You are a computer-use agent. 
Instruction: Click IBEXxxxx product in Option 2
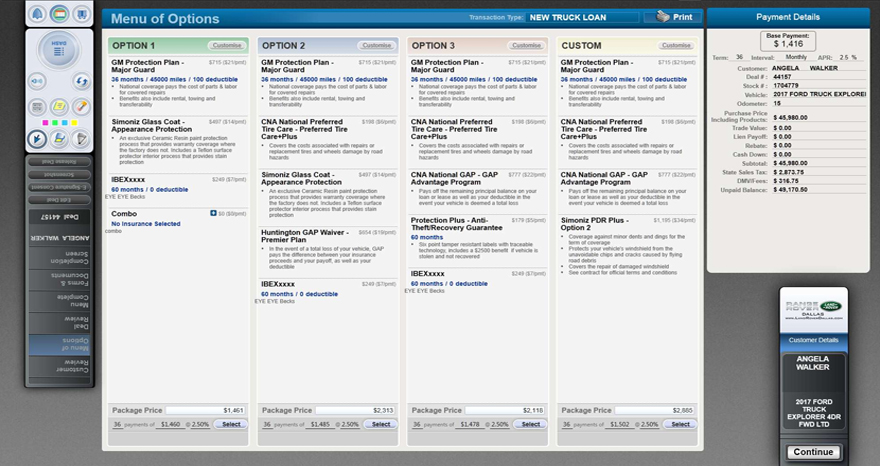(x=328, y=292)
